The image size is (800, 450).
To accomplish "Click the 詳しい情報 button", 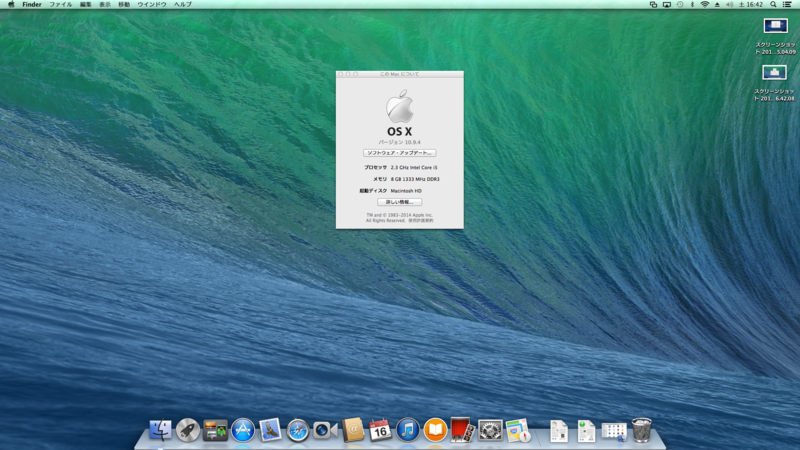I will click(399, 202).
